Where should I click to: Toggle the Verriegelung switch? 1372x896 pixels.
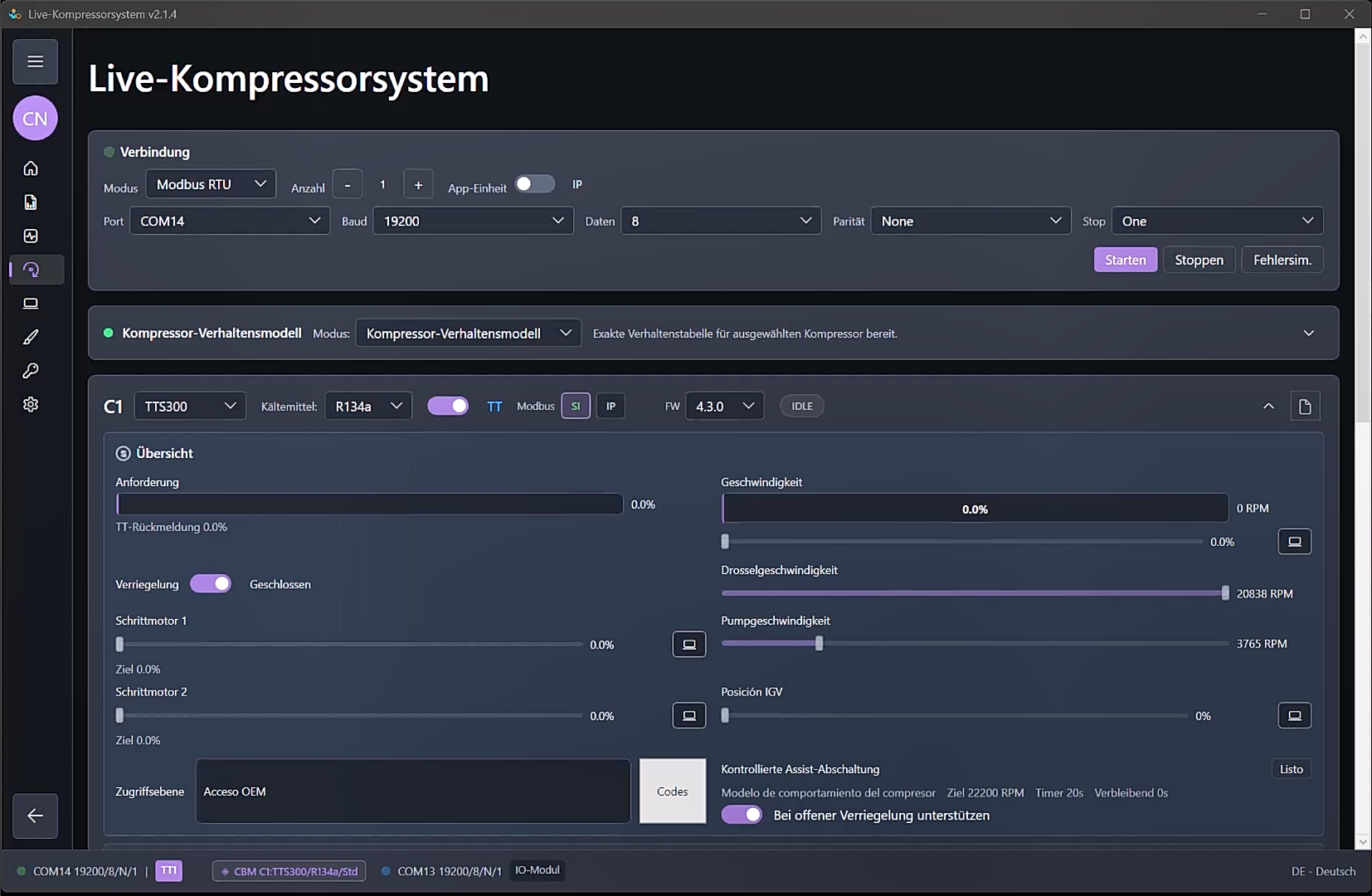211,584
